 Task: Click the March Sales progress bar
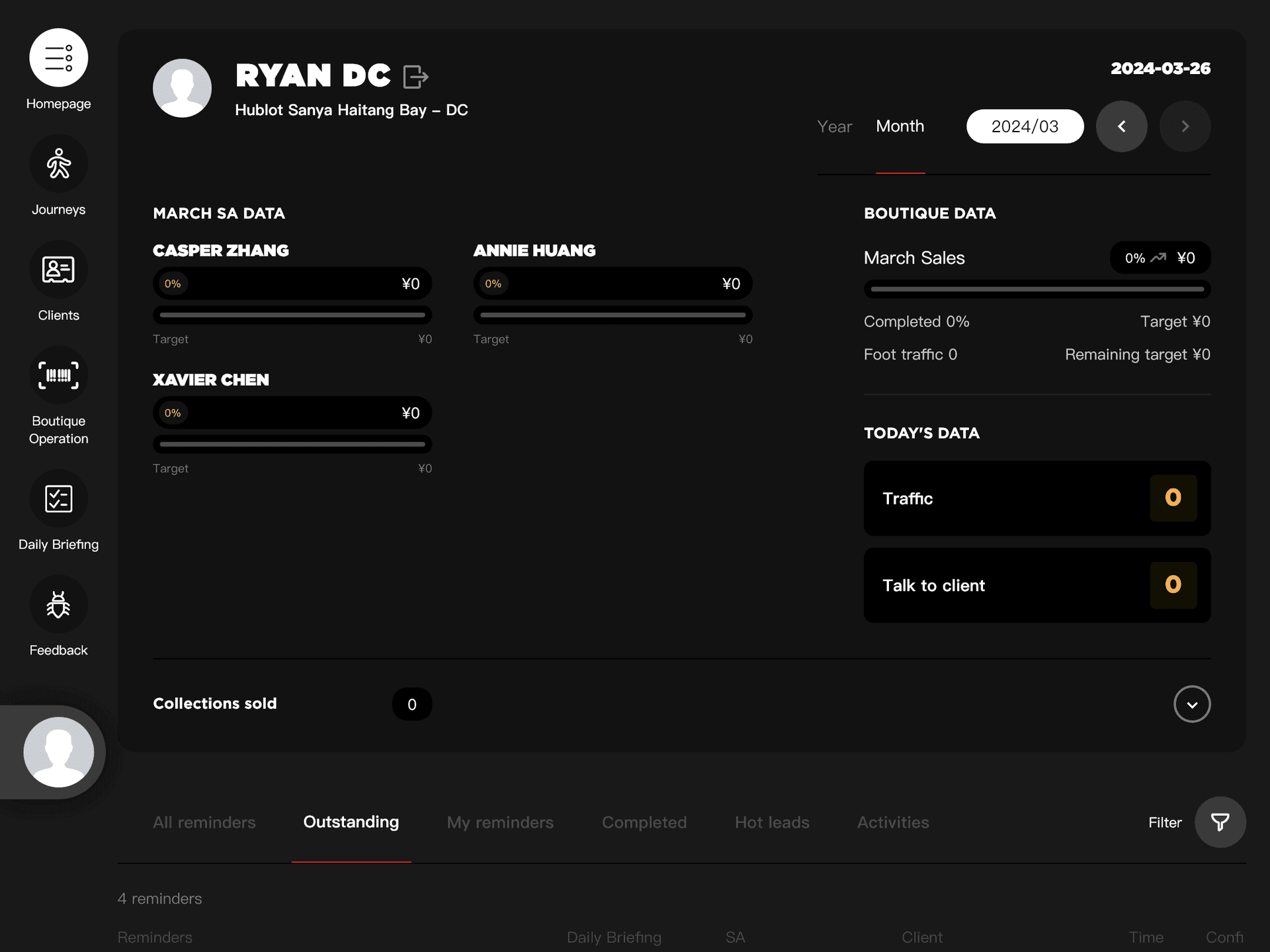click(x=1037, y=289)
